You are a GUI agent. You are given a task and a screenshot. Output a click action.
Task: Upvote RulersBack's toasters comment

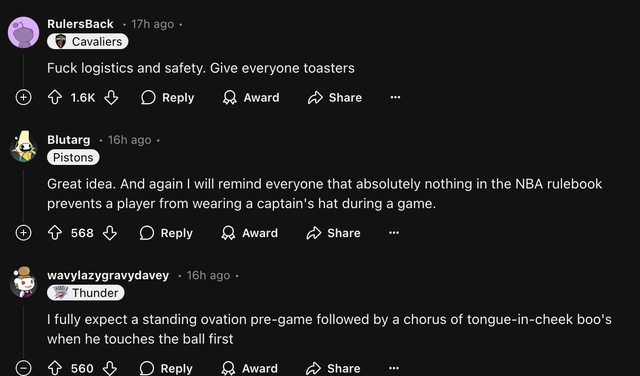[x=55, y=98]
